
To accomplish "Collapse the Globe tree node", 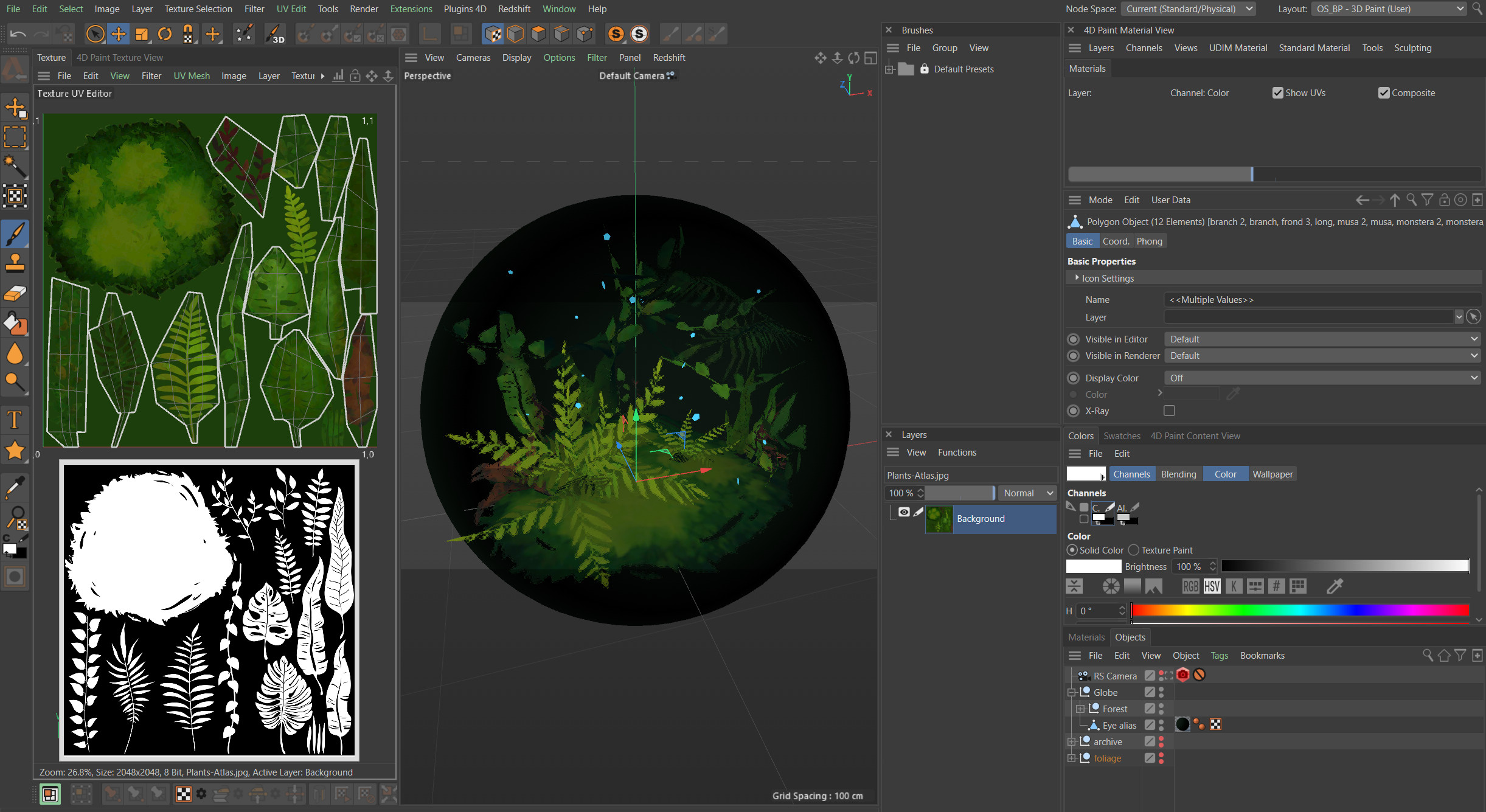I will point(1071,692).
